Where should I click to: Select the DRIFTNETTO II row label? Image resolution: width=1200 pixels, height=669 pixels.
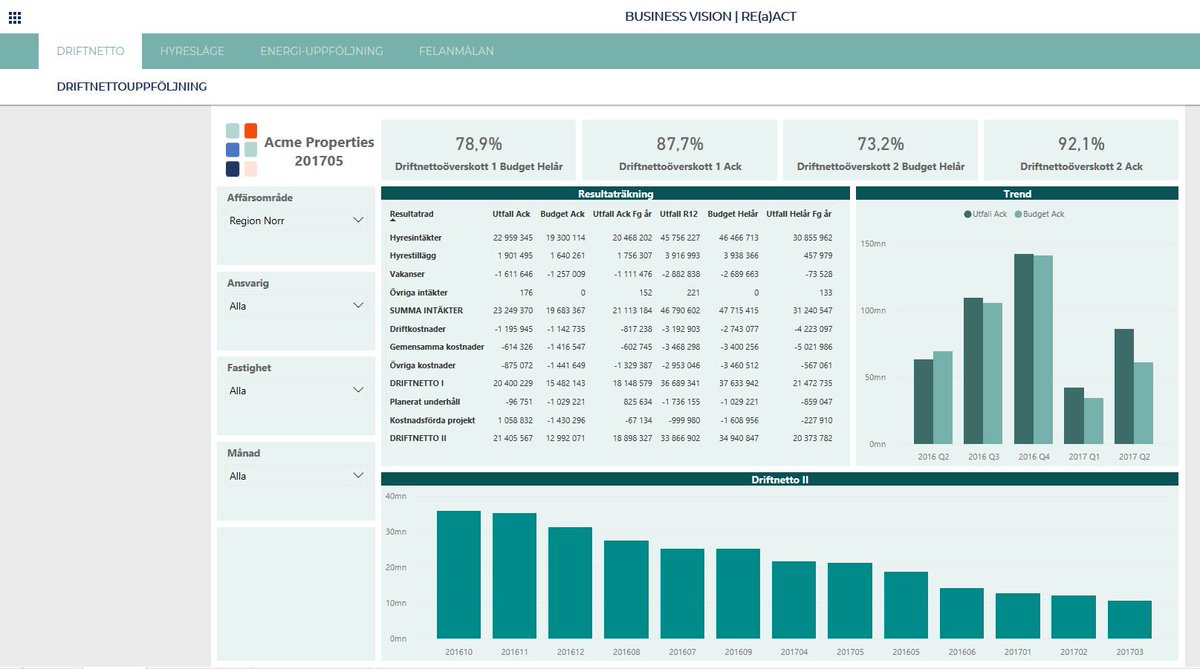pos(419,438)
